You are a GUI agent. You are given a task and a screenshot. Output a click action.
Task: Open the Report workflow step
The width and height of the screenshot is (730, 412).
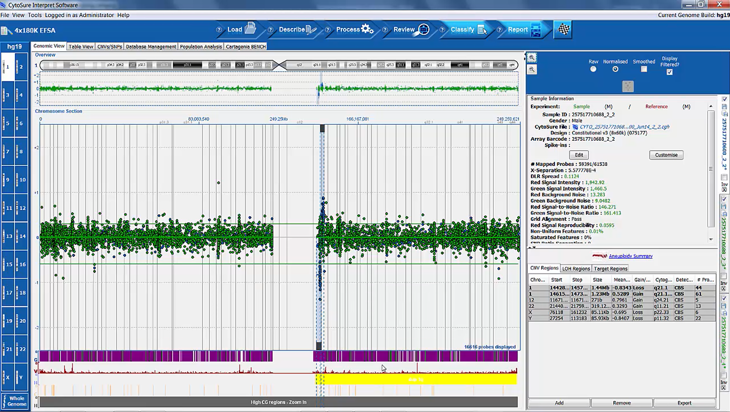point(524,29)
